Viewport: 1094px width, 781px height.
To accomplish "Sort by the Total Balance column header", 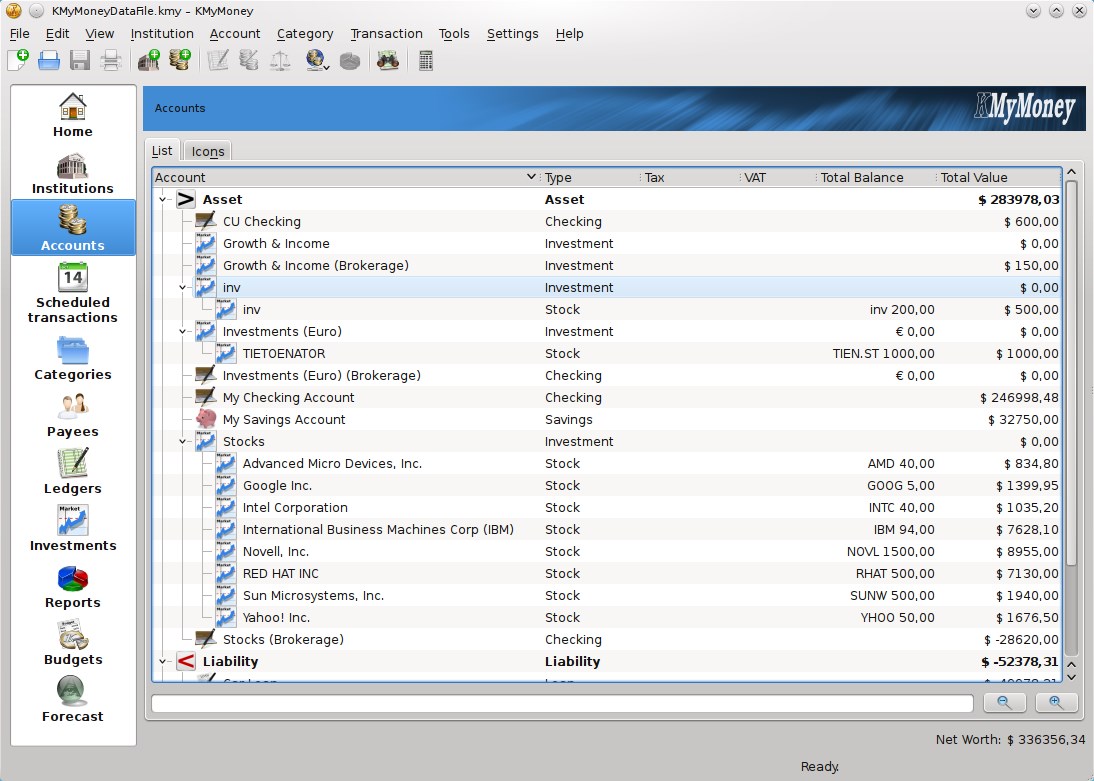I will pyautogui.click(x=876, y=177).
